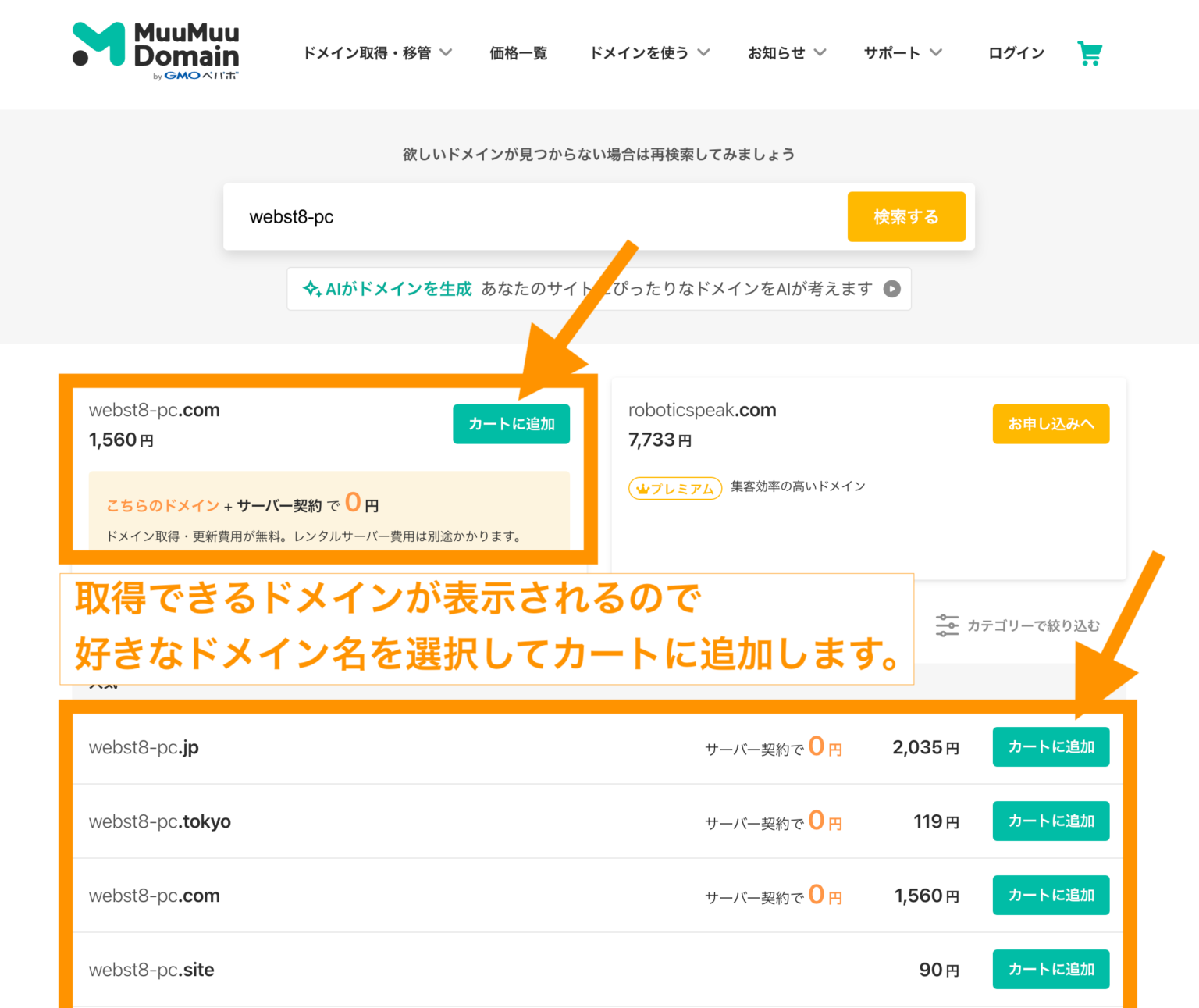This screenshot has width=1199, height=1008.
Task: Select the カートに追加 button for webst8-pc.com
Action: 511,424
